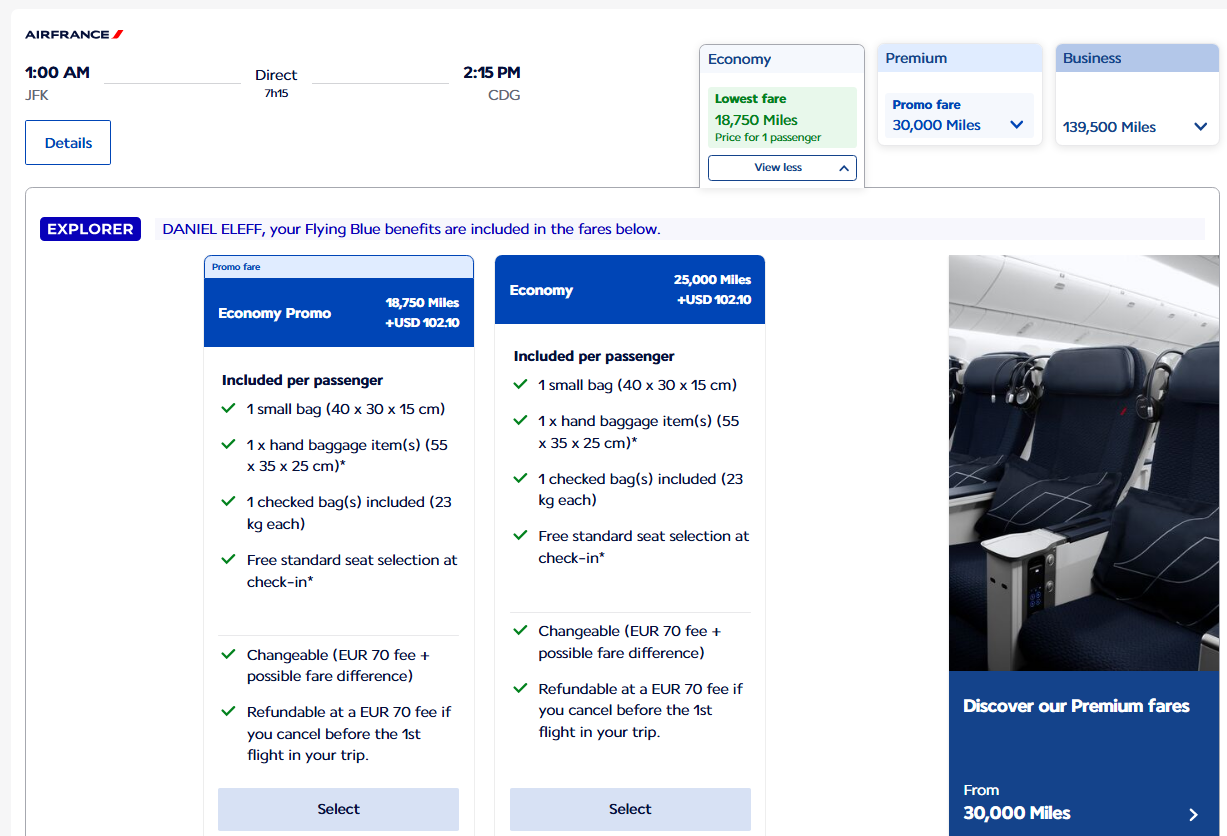Click the 25,000 Miles +USD 102.10 price
The width and height of the screenshot is (1227, 836).
712,289
